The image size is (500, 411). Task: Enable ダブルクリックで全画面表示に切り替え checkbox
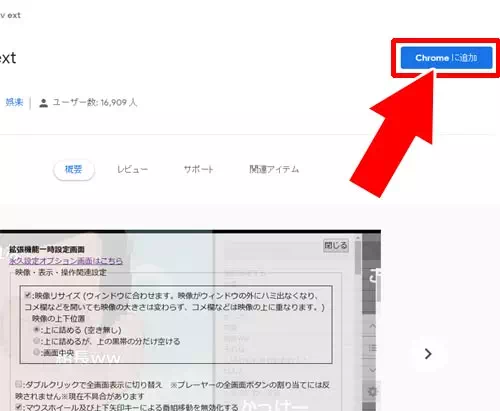coord(19,384)
